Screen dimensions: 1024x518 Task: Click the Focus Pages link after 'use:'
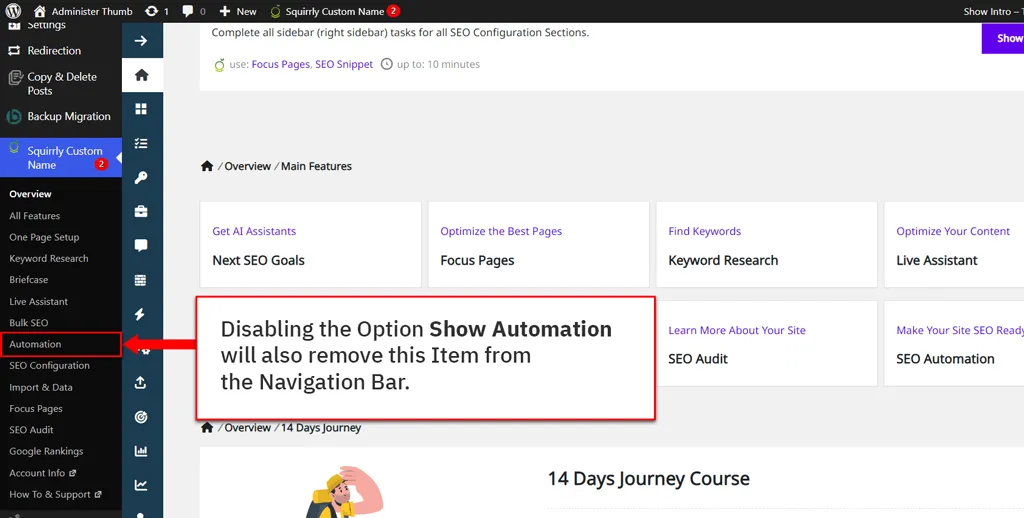coord(280,64)
